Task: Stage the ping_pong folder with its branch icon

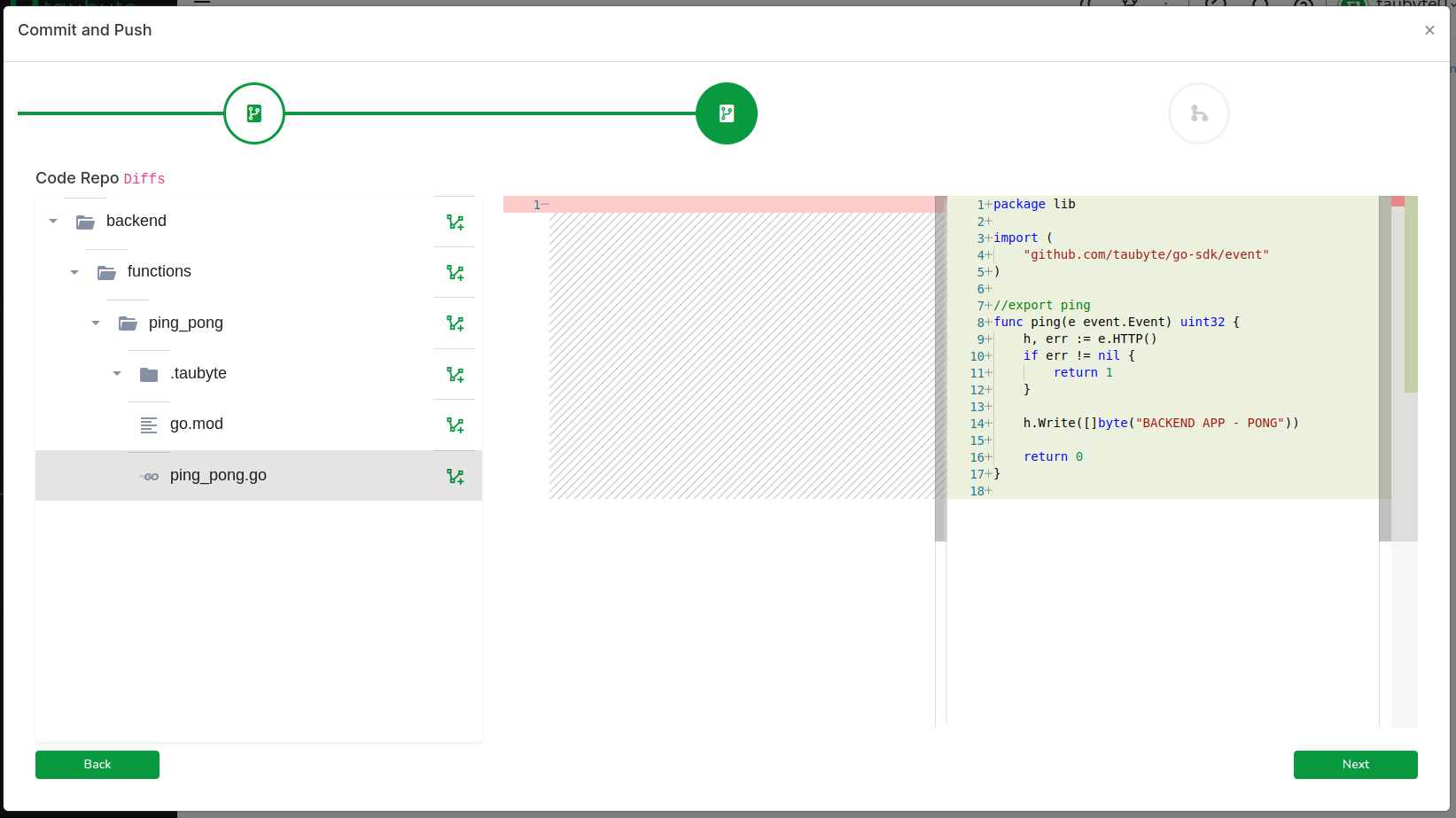Action: (455, 323)
